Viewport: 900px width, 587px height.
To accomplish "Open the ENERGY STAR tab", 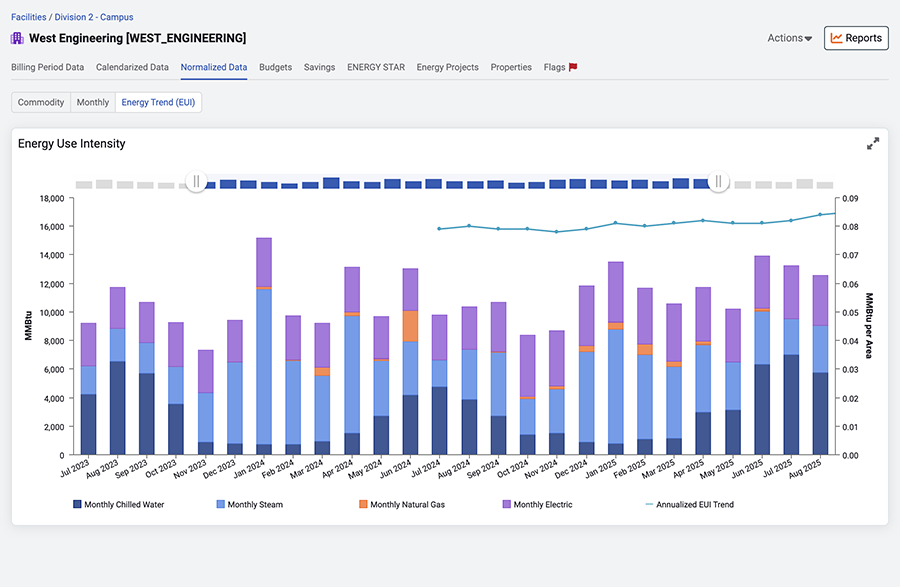I will pyautogui.click(x=376, y=67).
